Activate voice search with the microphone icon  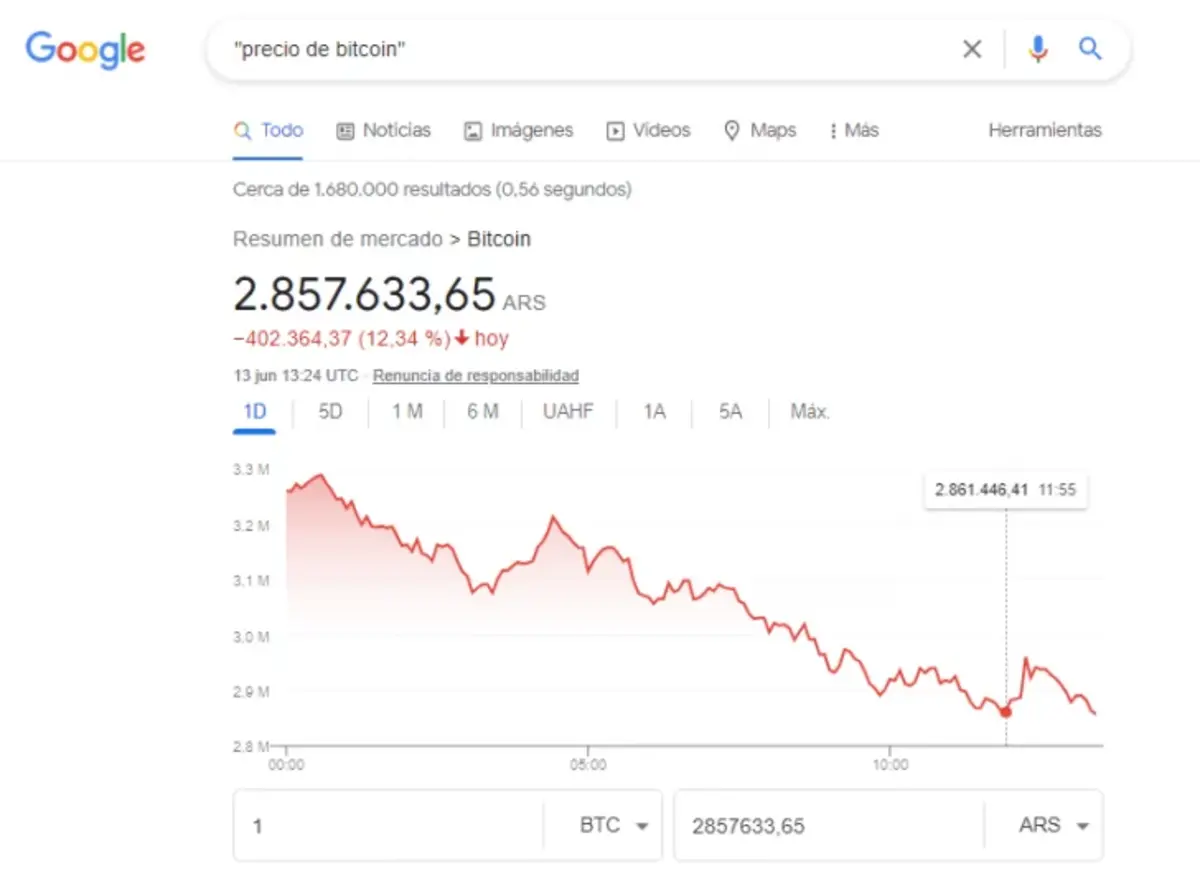point(1037,48)
